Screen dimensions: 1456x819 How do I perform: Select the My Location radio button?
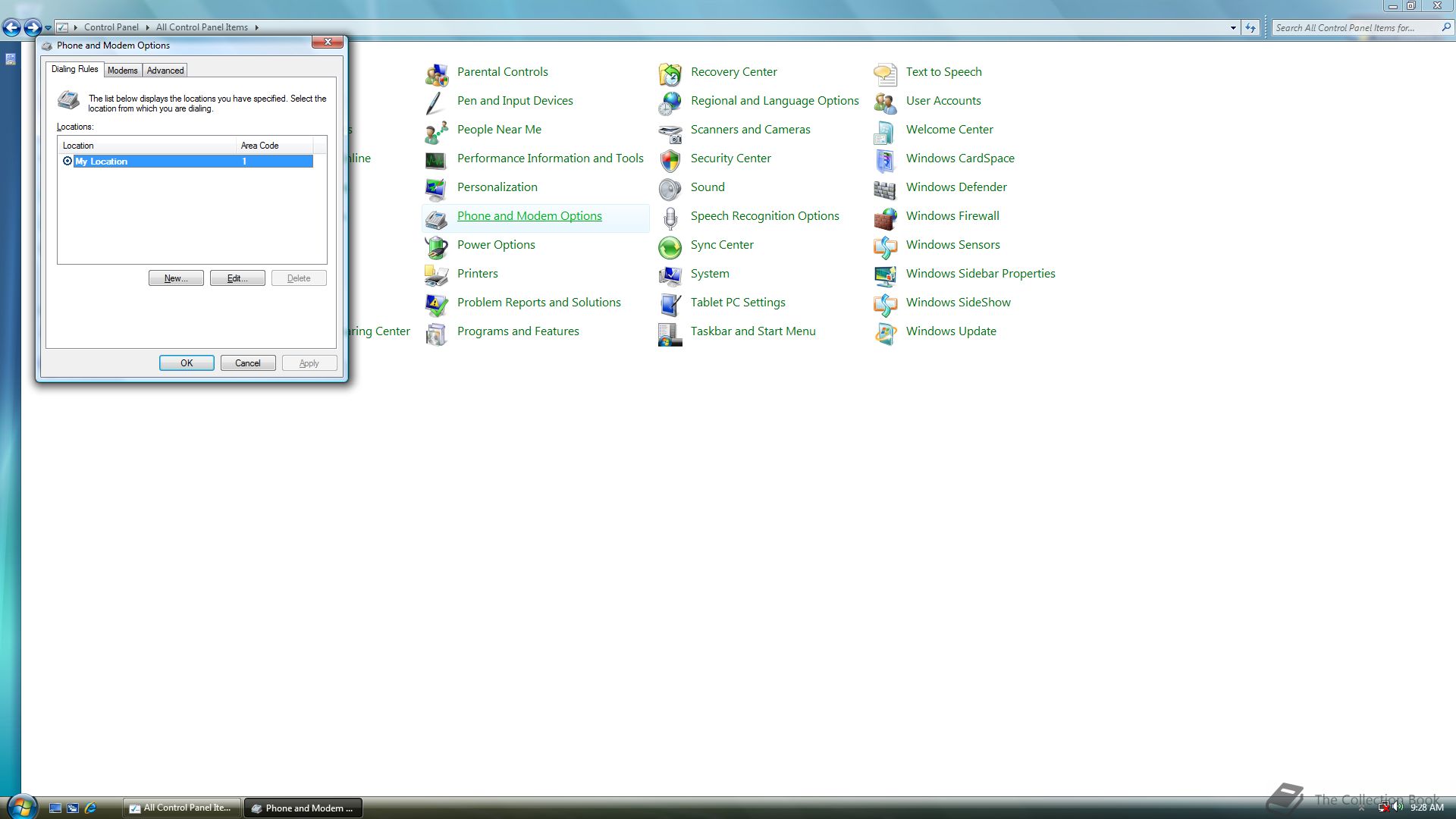[67, 161]
